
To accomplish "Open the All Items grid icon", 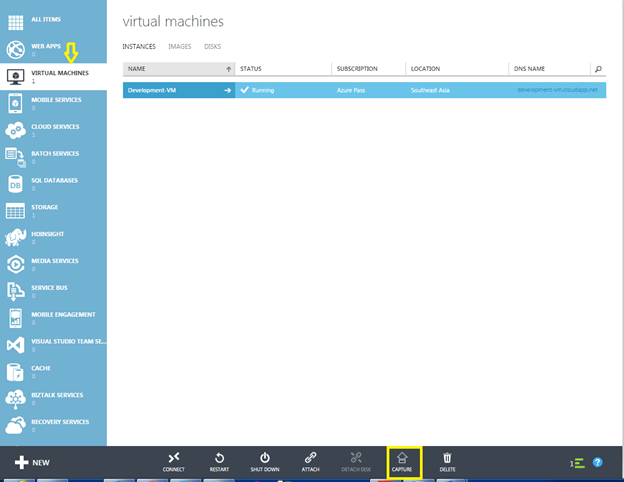I will [x=16, y=23].
